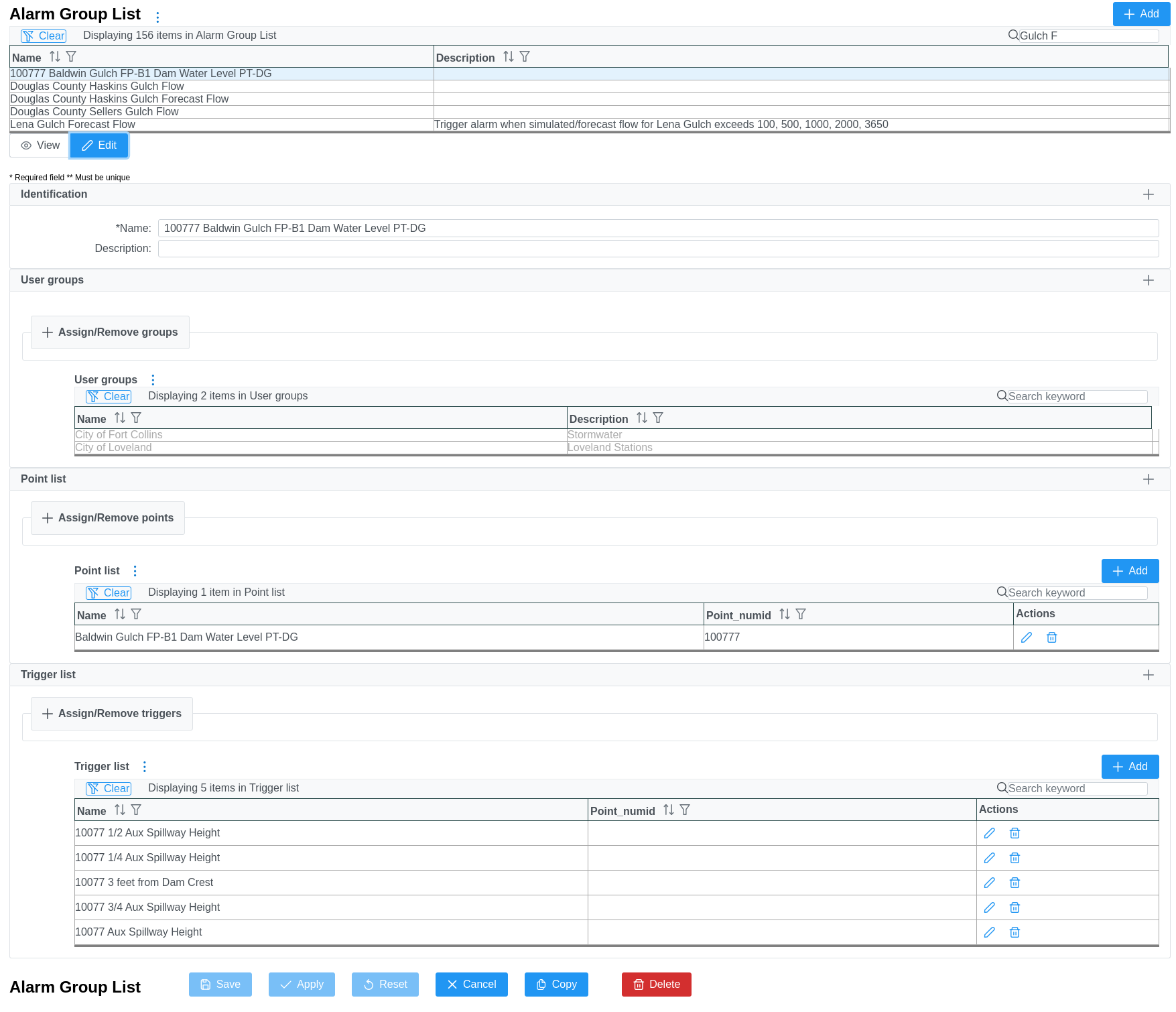Delete the 10077 Aux Spillway Height trigger

click(1015, 932)
